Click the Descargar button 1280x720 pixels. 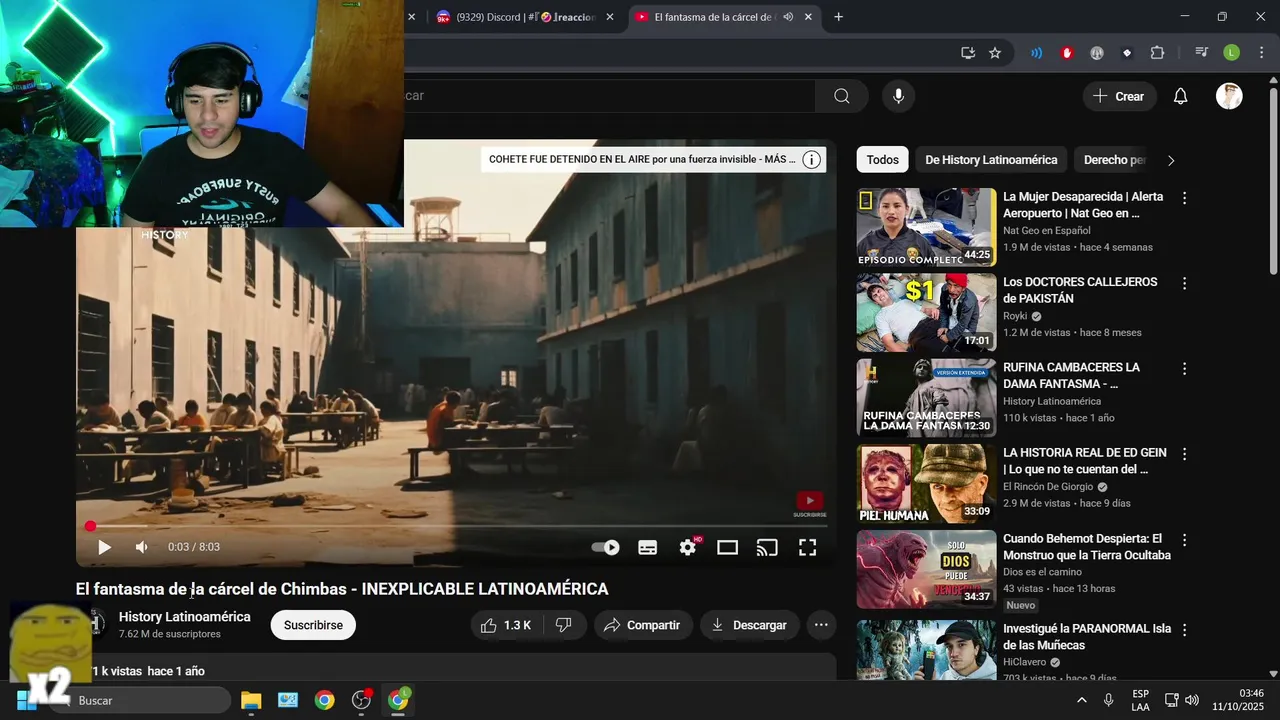(x=749, y=625)
